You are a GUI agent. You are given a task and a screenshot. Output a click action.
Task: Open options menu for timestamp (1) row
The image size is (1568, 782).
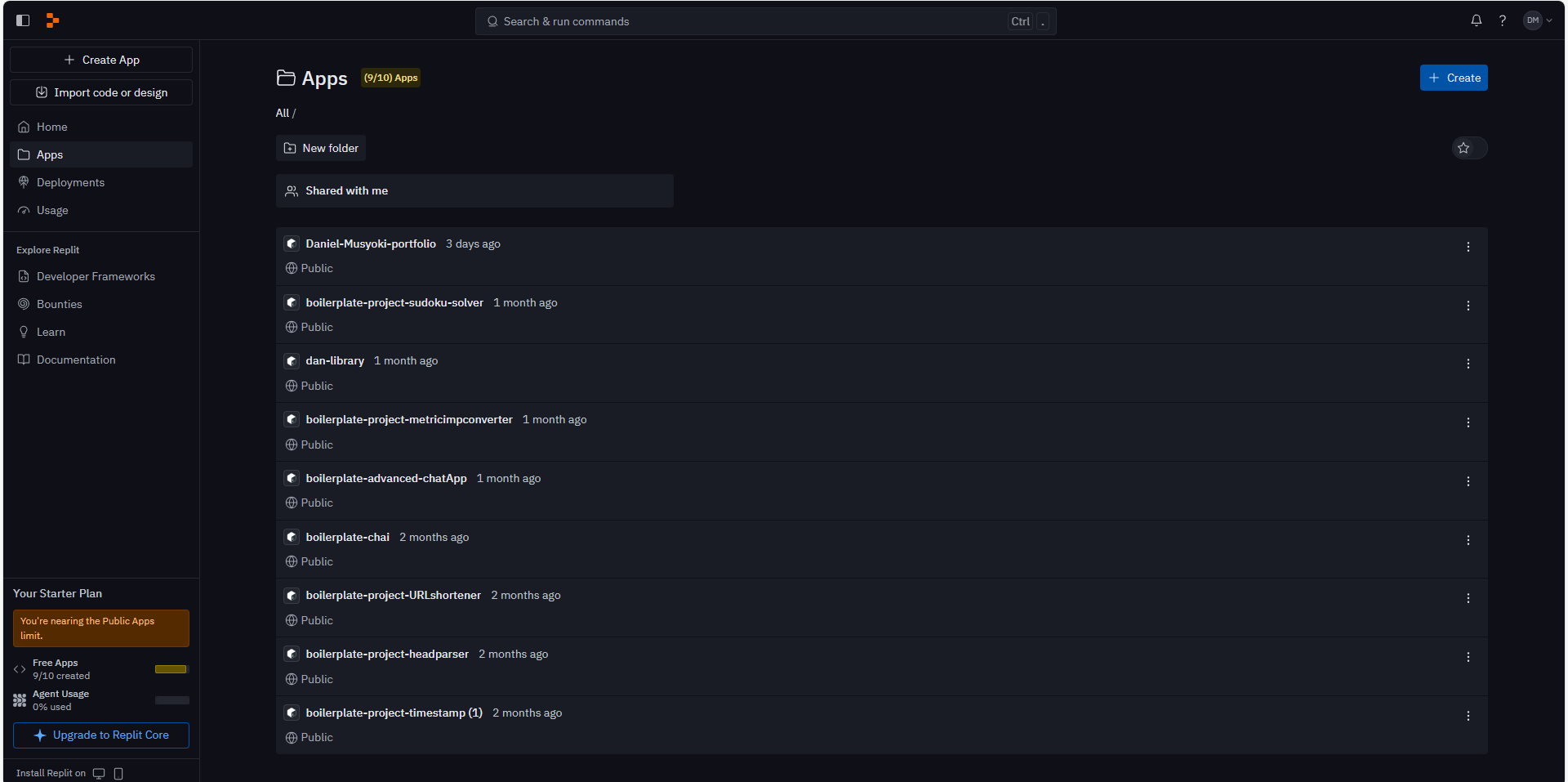(1468, 716)
